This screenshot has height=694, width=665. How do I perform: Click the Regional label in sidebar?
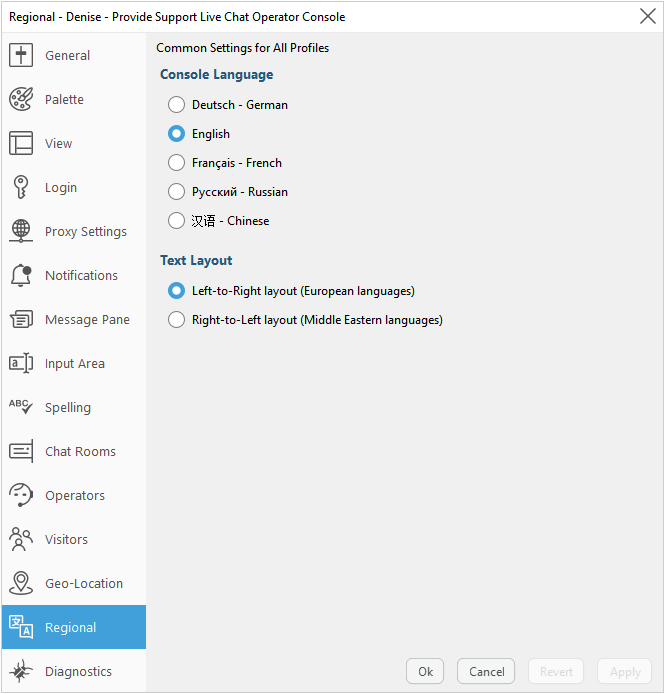[x=70, y=628]
